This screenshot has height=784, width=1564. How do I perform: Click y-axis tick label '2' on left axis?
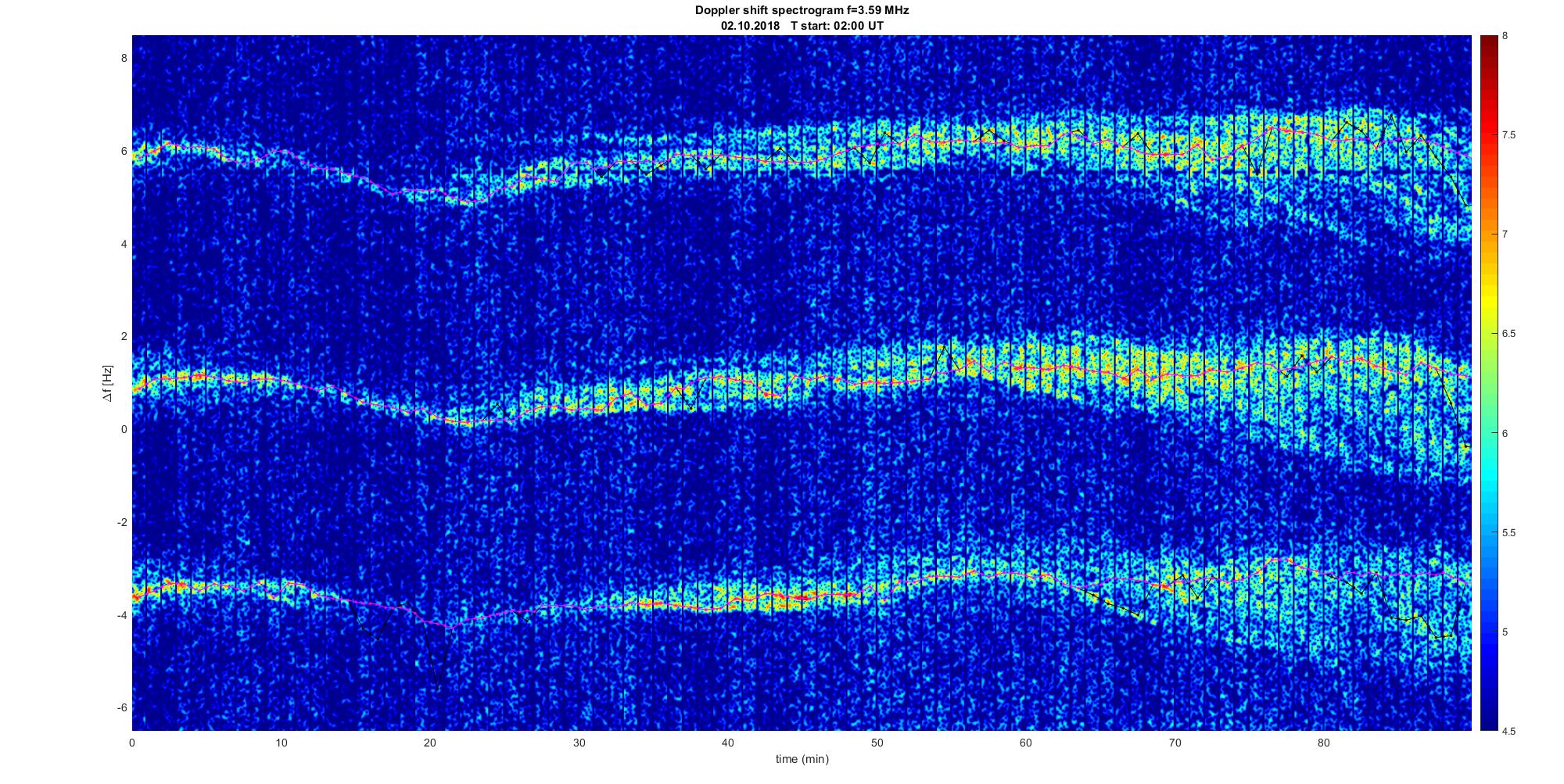pyautogui.click(x=124, y=337)
